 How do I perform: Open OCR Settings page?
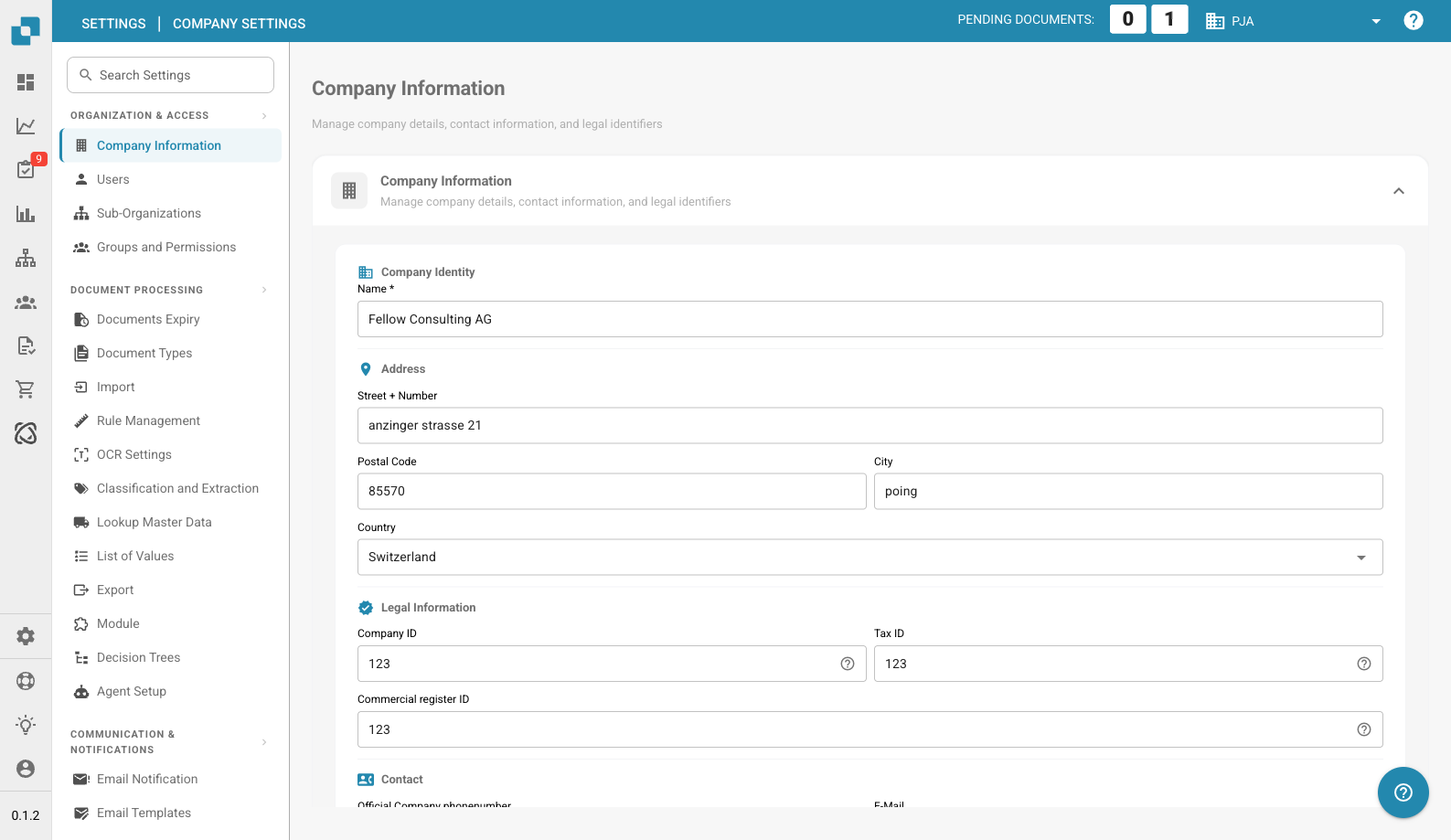(x=171, y=454)
